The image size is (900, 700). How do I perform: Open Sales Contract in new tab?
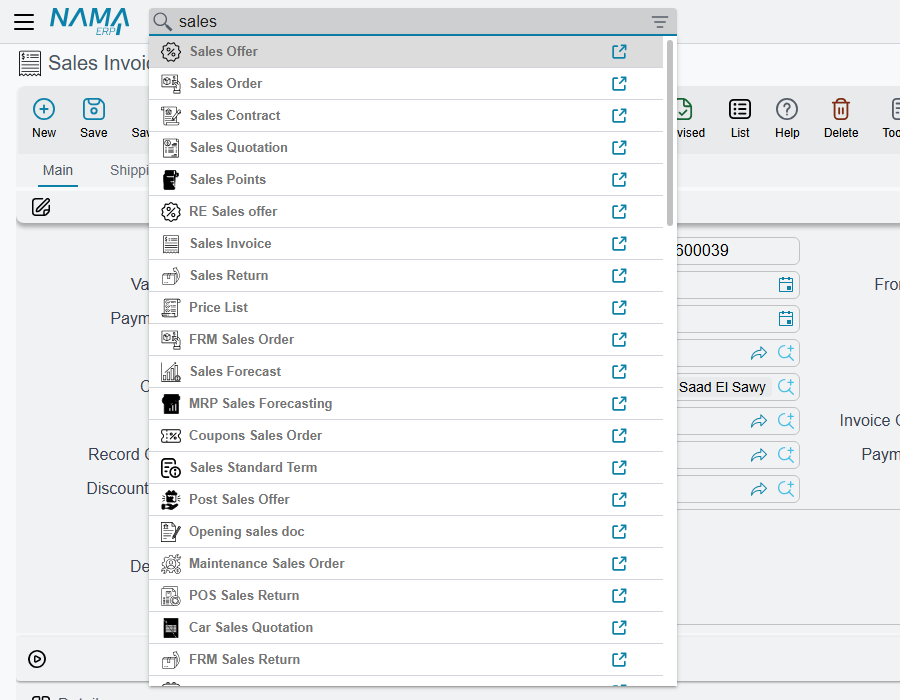[x=619, y=116]
